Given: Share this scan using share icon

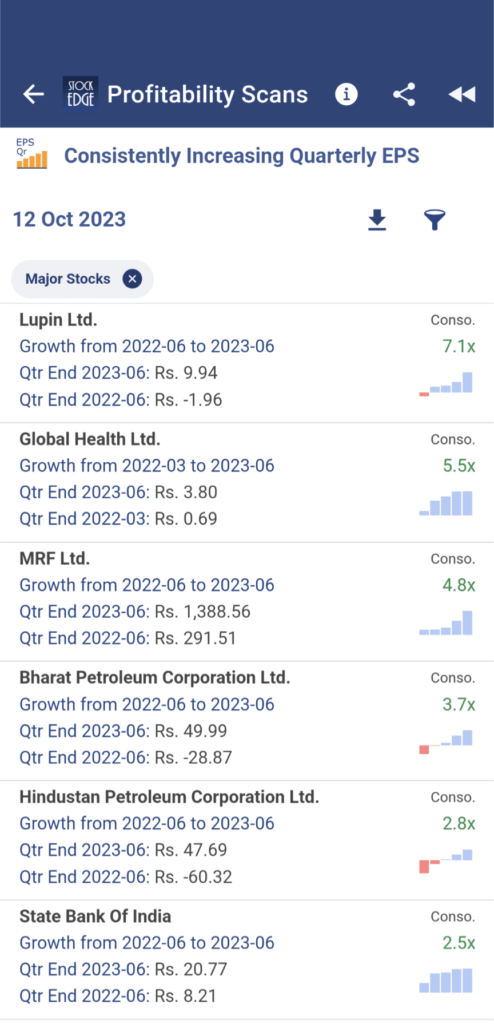Looking at the screenshot, I should coord(404,95).
